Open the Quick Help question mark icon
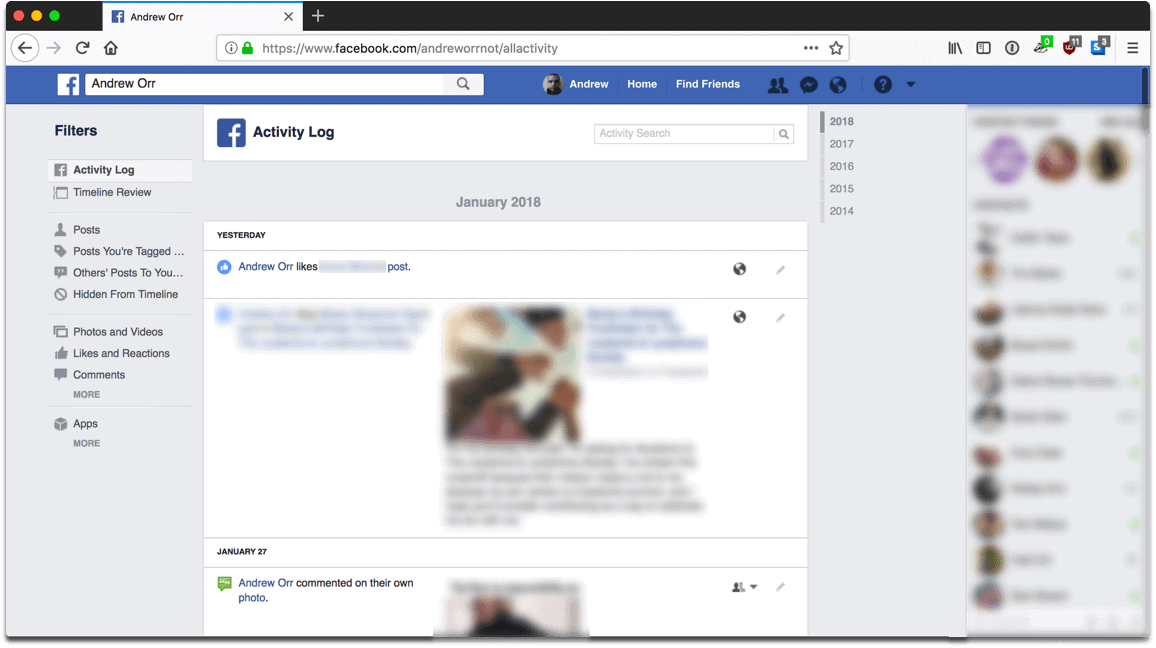Viewport: 1156px width, 648px height. tap(882, 85)
